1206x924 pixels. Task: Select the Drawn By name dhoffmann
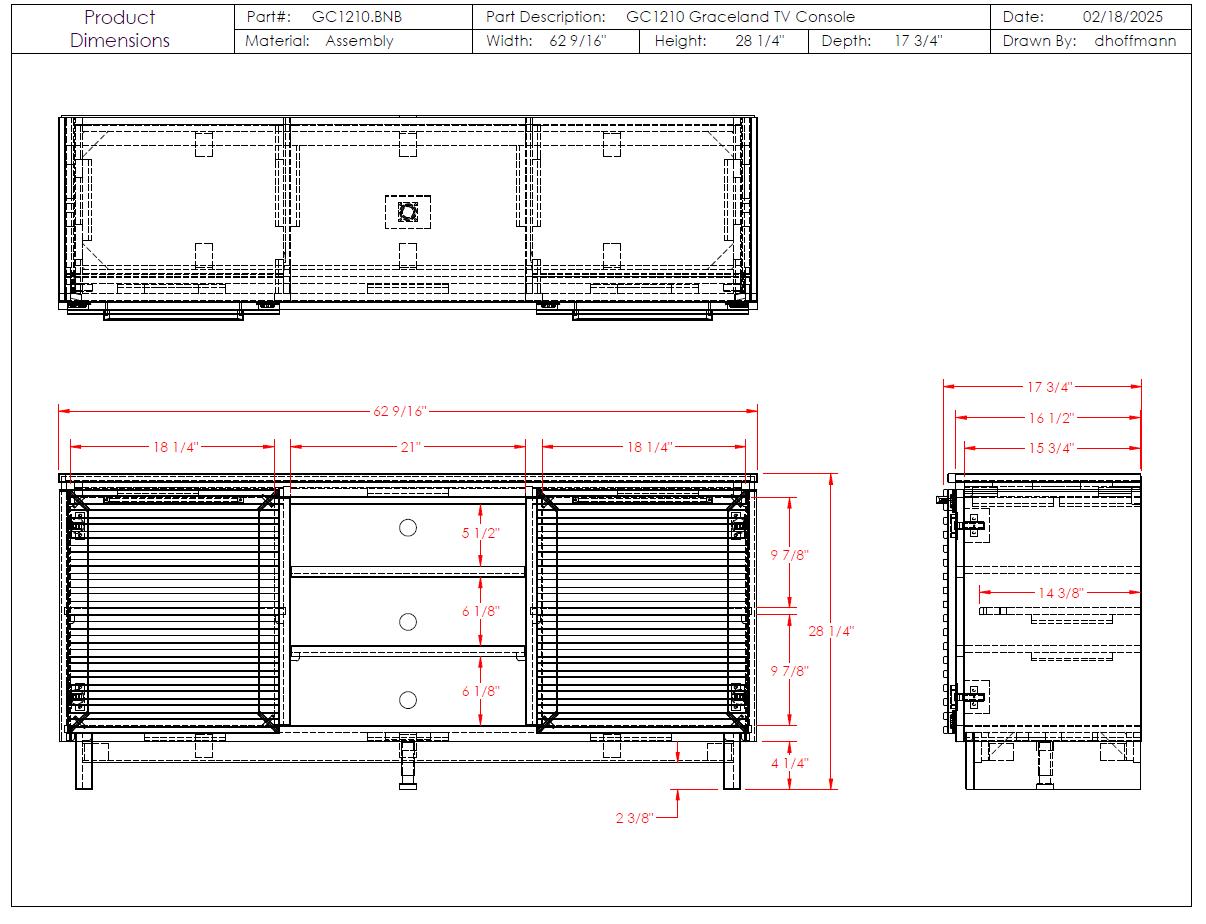point(1135,41)
